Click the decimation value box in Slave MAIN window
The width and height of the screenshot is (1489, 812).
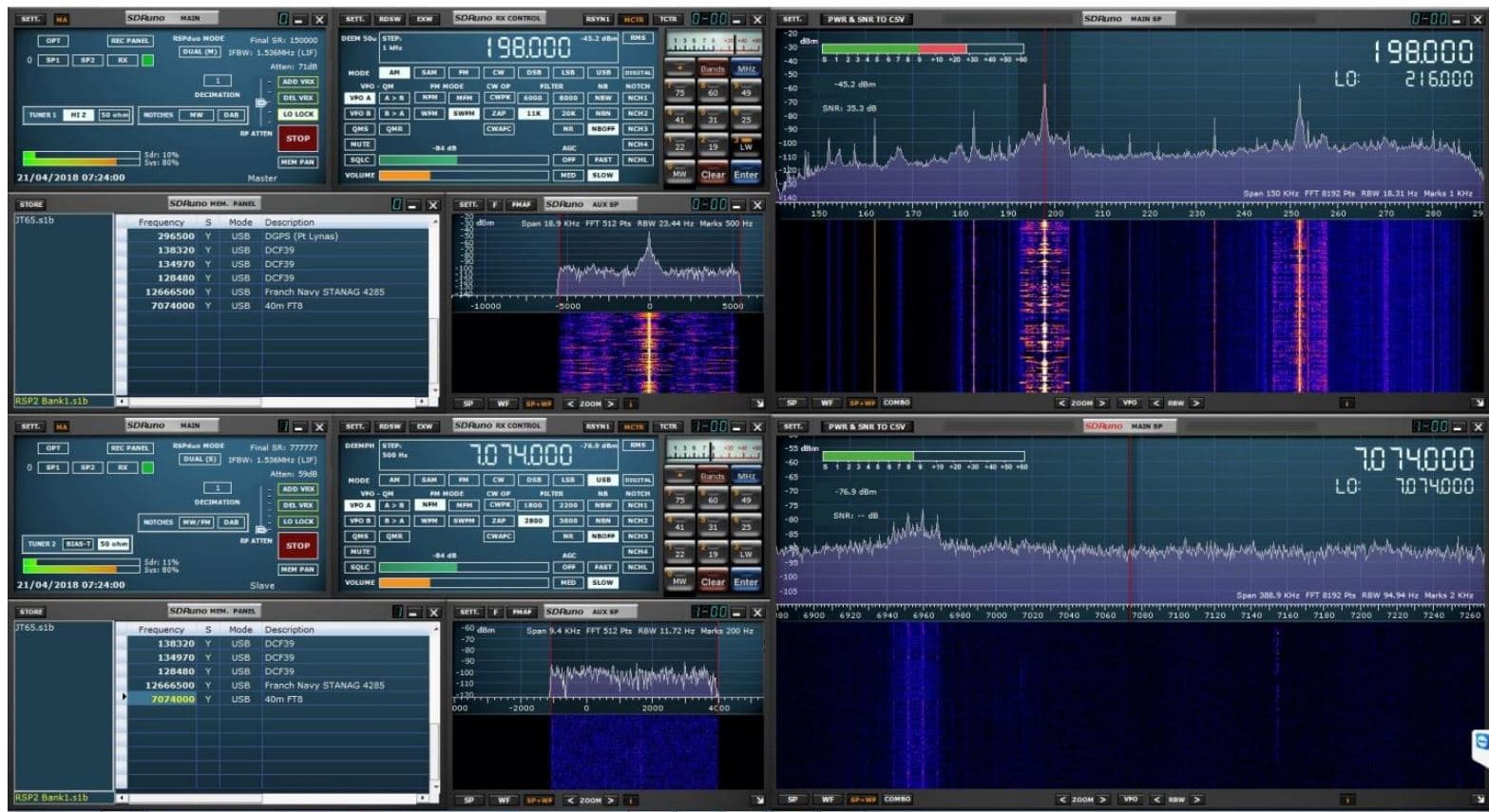(218, 488)
